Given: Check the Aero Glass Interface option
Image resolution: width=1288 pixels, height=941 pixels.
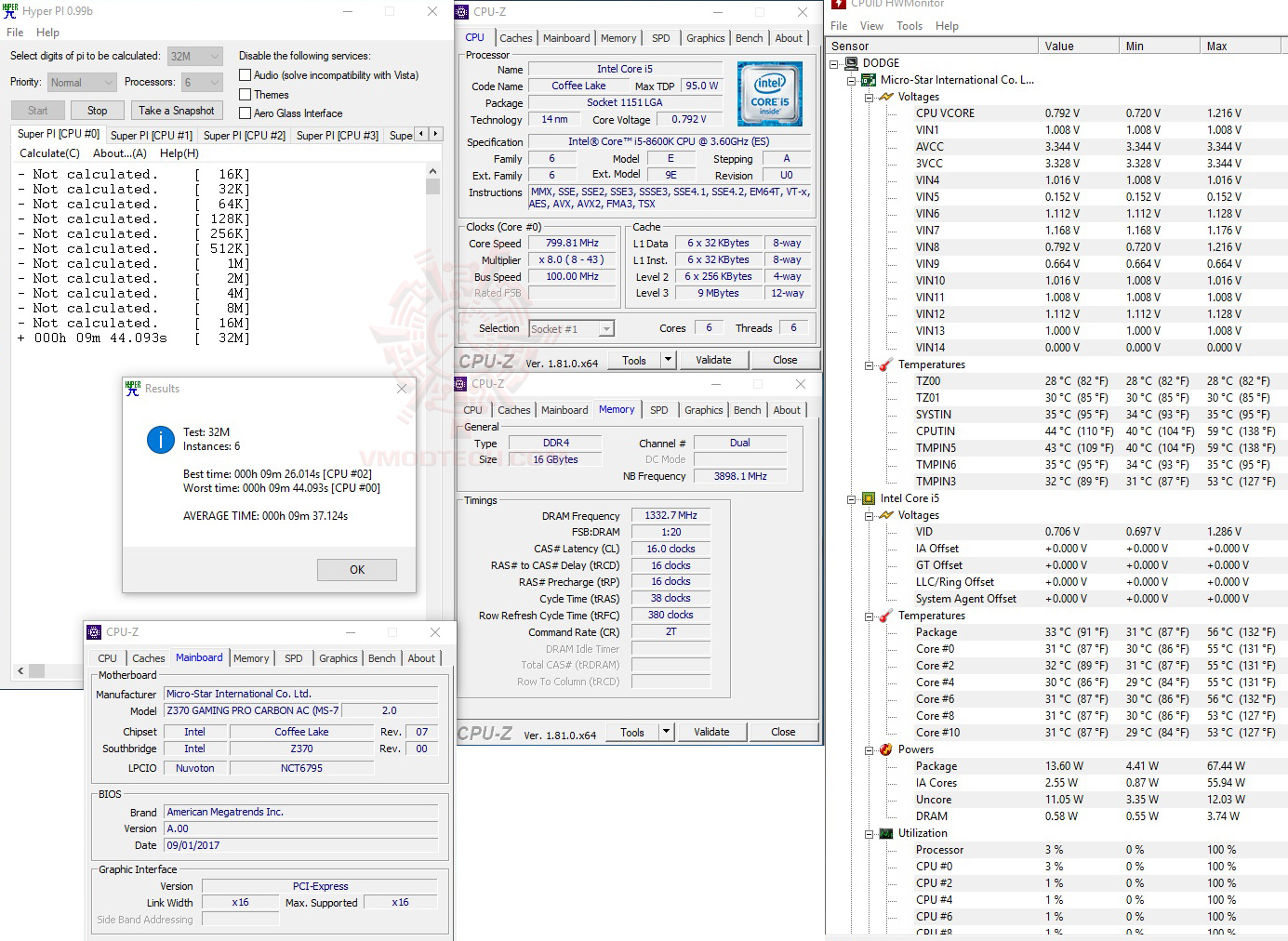Looking at the screenshot, I should tap(246, 113).
